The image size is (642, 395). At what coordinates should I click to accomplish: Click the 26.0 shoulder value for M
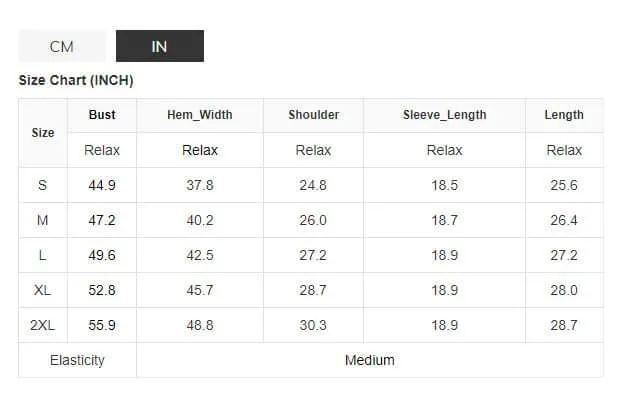(313, 220)
